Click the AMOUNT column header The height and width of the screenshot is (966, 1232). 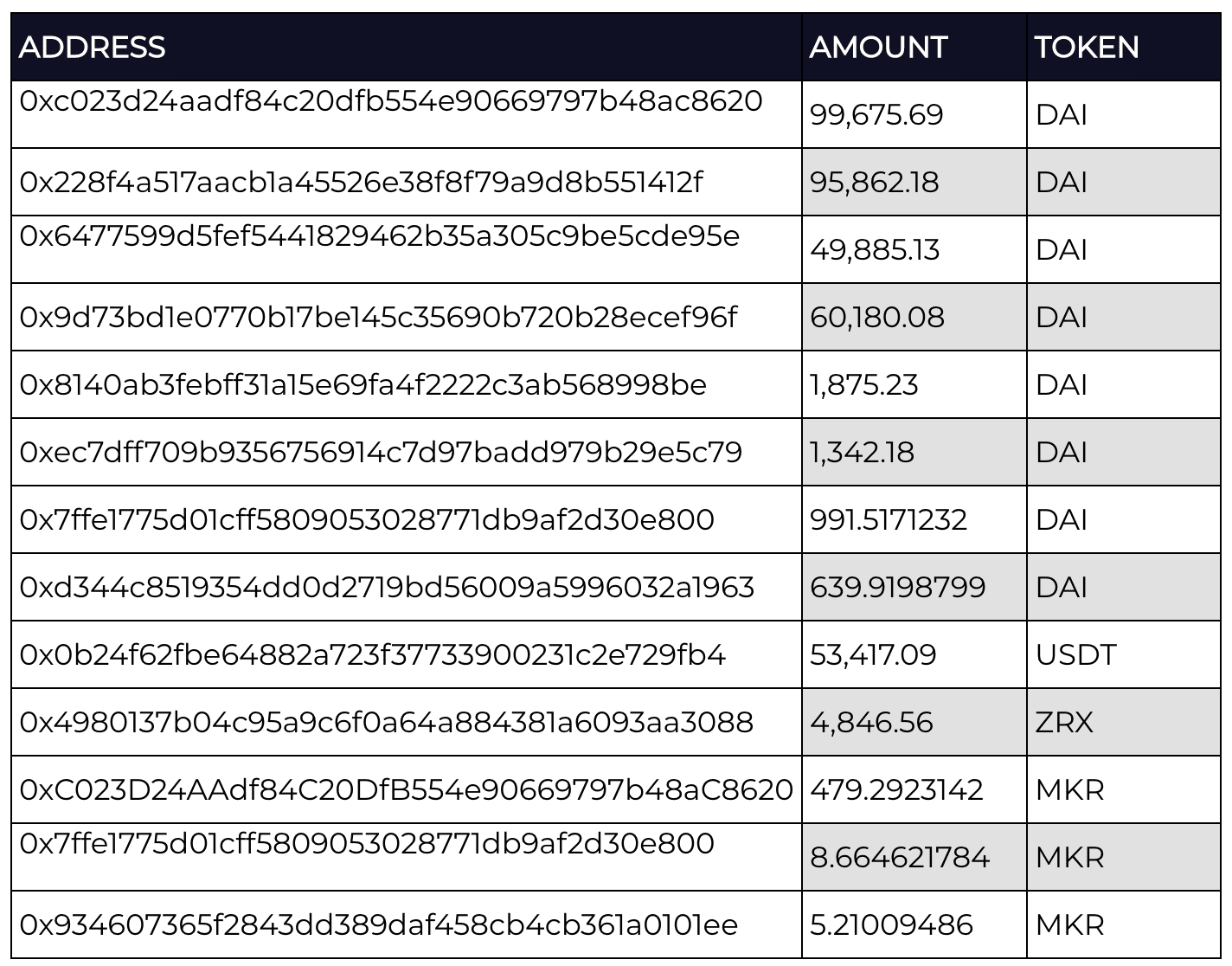[878, 47]
